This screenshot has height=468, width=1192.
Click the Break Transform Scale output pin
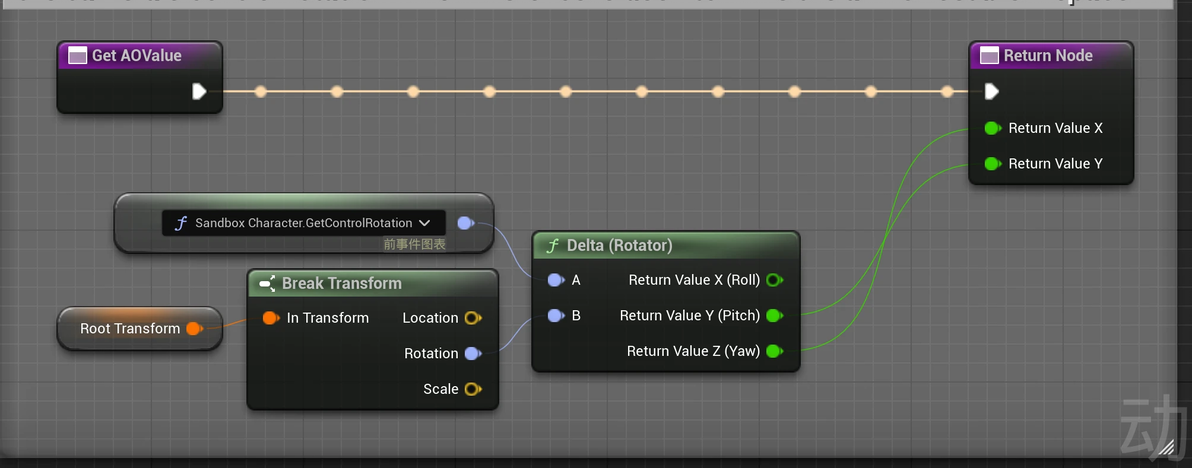[x=473, y=389]
